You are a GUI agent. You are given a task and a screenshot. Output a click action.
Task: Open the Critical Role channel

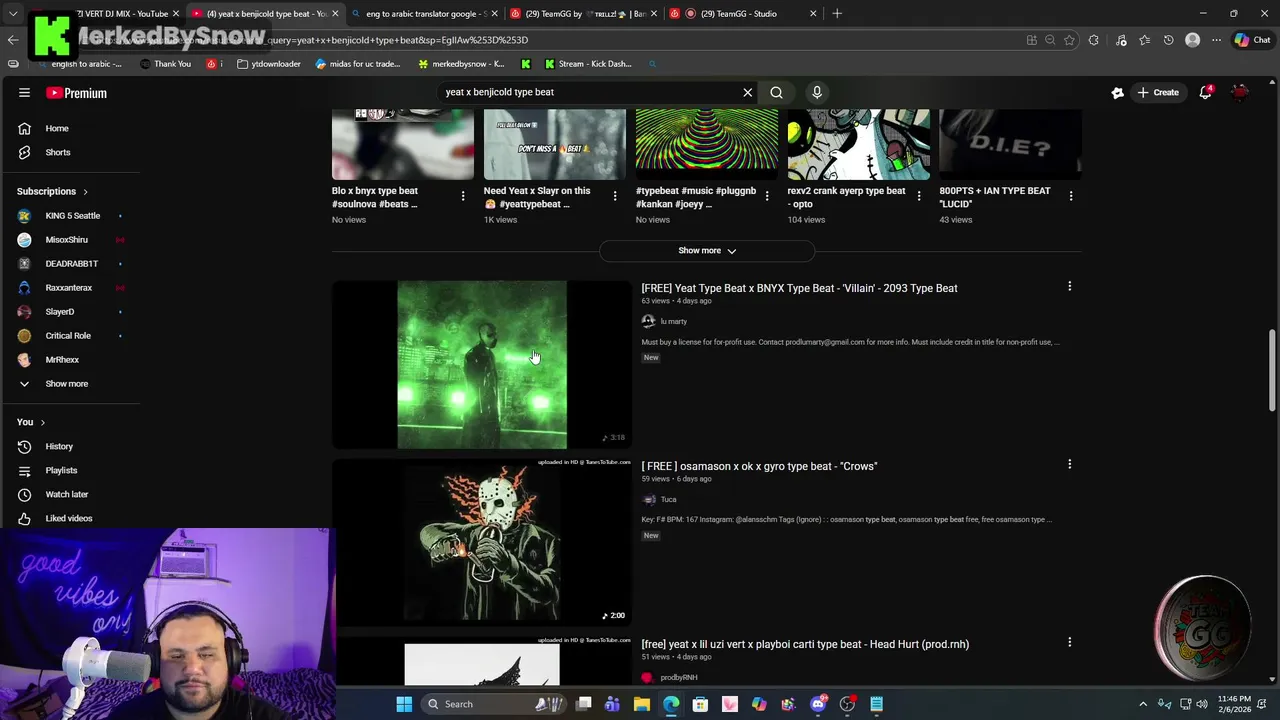point(68,335)
